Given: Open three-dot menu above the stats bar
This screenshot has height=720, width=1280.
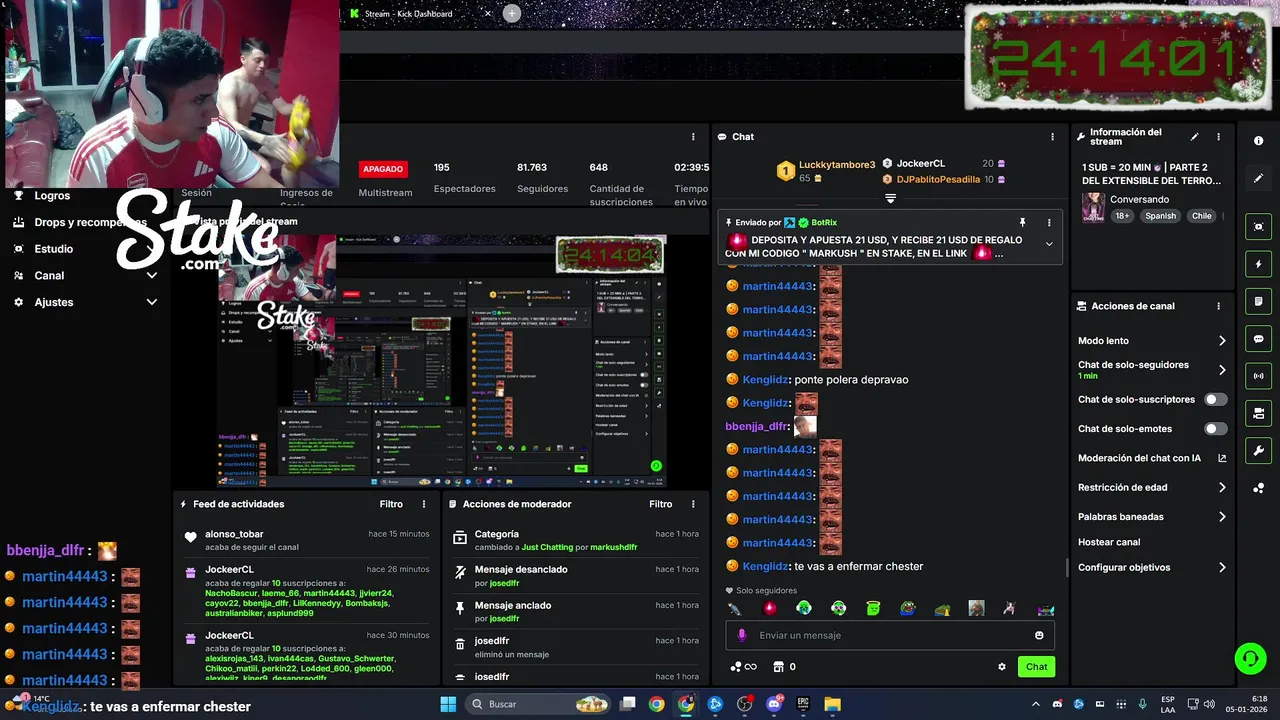Looking at the screenshot, I should click(x=693, y=137).
